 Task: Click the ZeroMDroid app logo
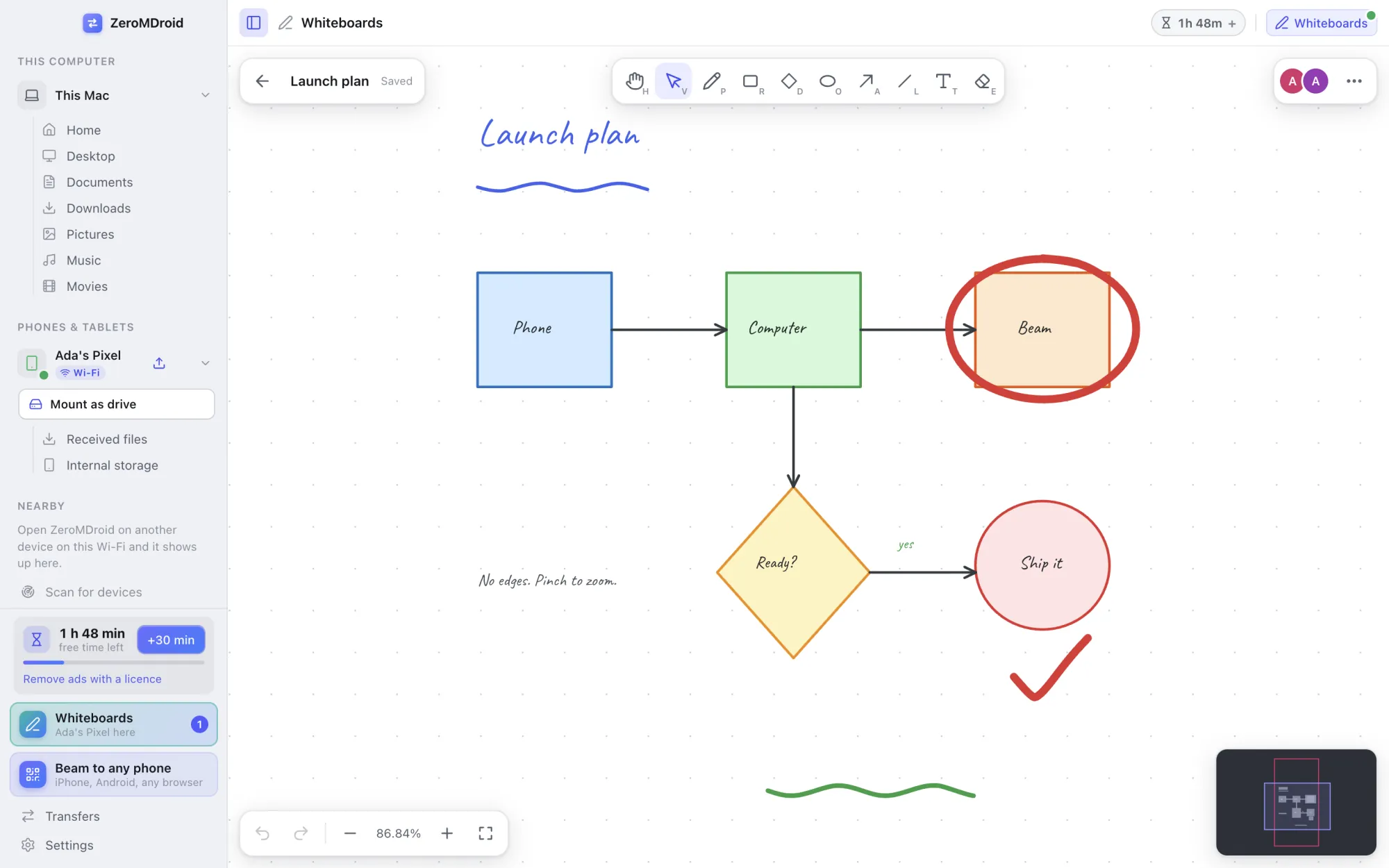(x=92, y=23)
